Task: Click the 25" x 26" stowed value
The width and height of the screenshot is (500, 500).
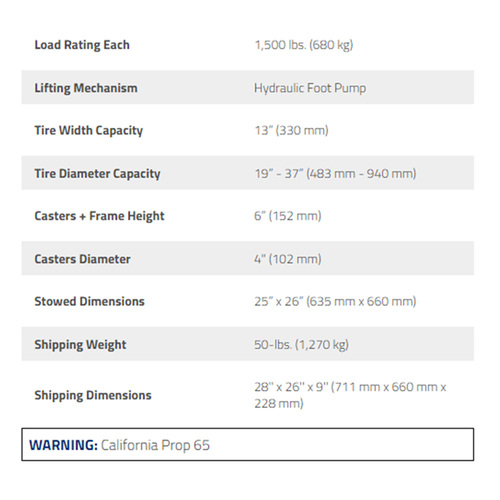Action: 335,301
